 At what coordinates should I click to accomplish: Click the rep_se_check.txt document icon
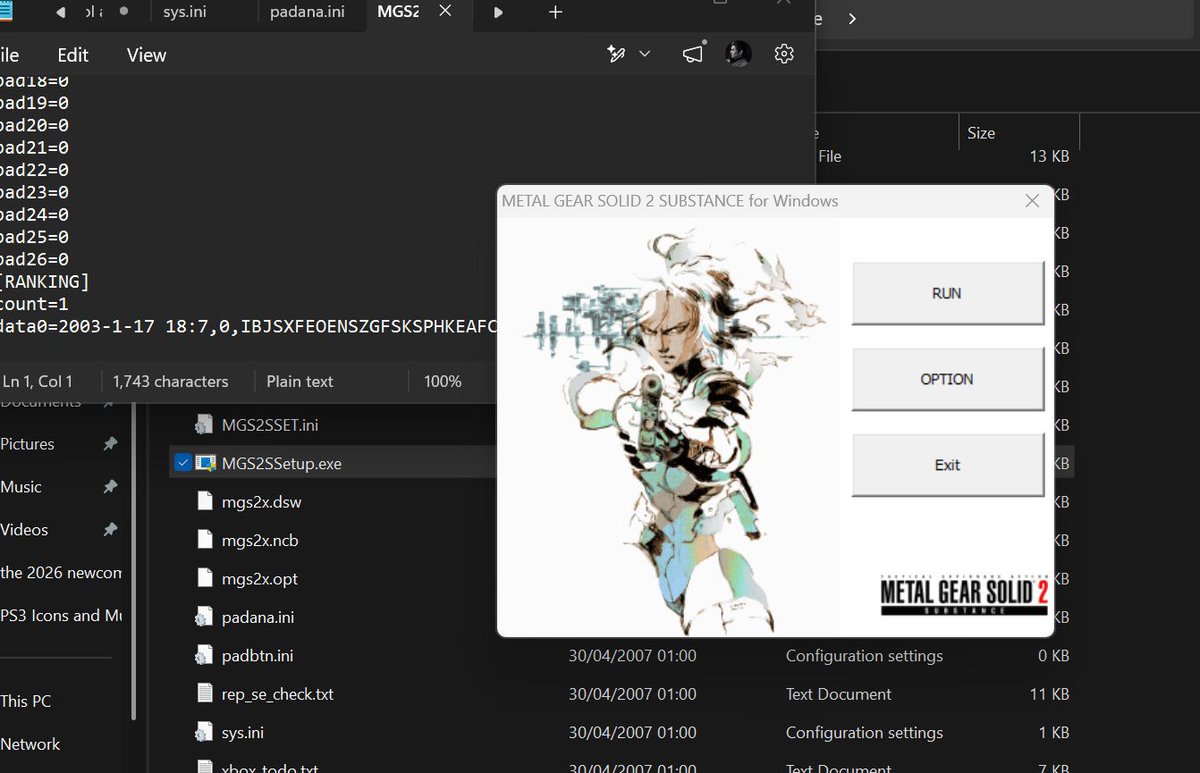click(x=204, y=694)
